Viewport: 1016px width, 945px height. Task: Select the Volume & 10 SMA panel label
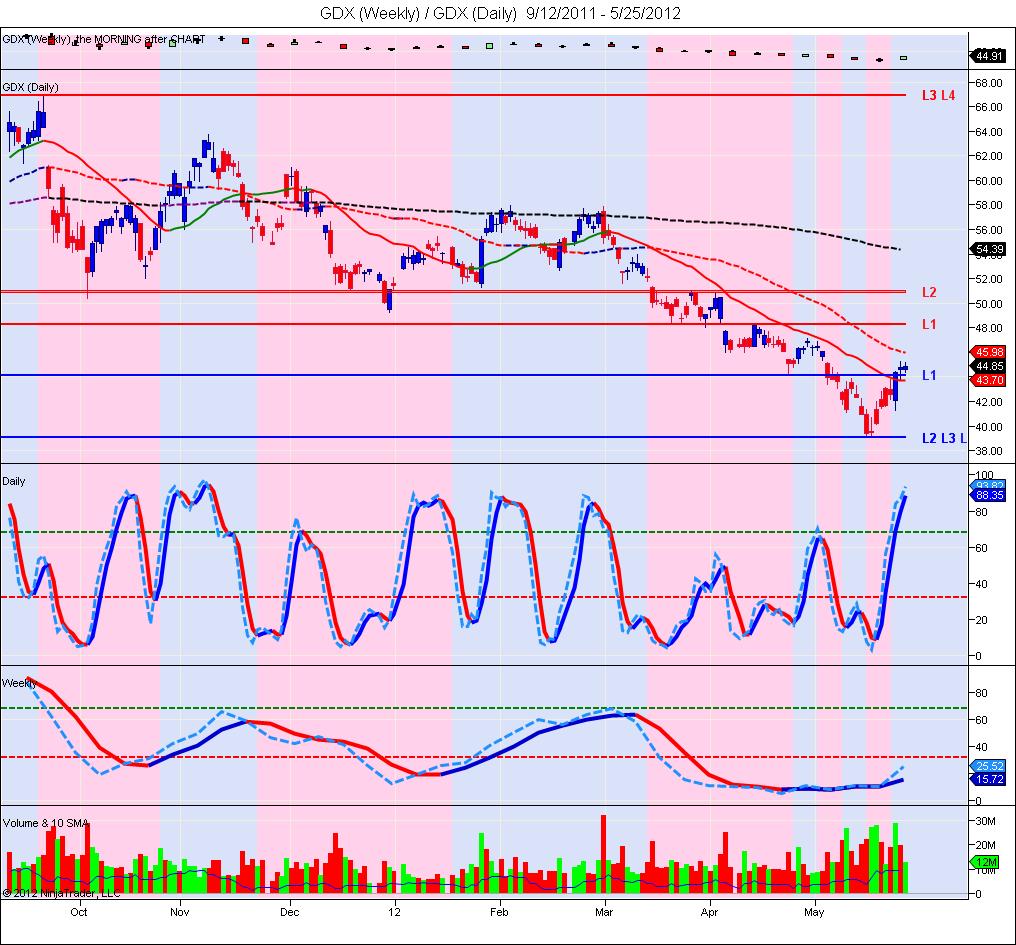click(x=45, y=823)
